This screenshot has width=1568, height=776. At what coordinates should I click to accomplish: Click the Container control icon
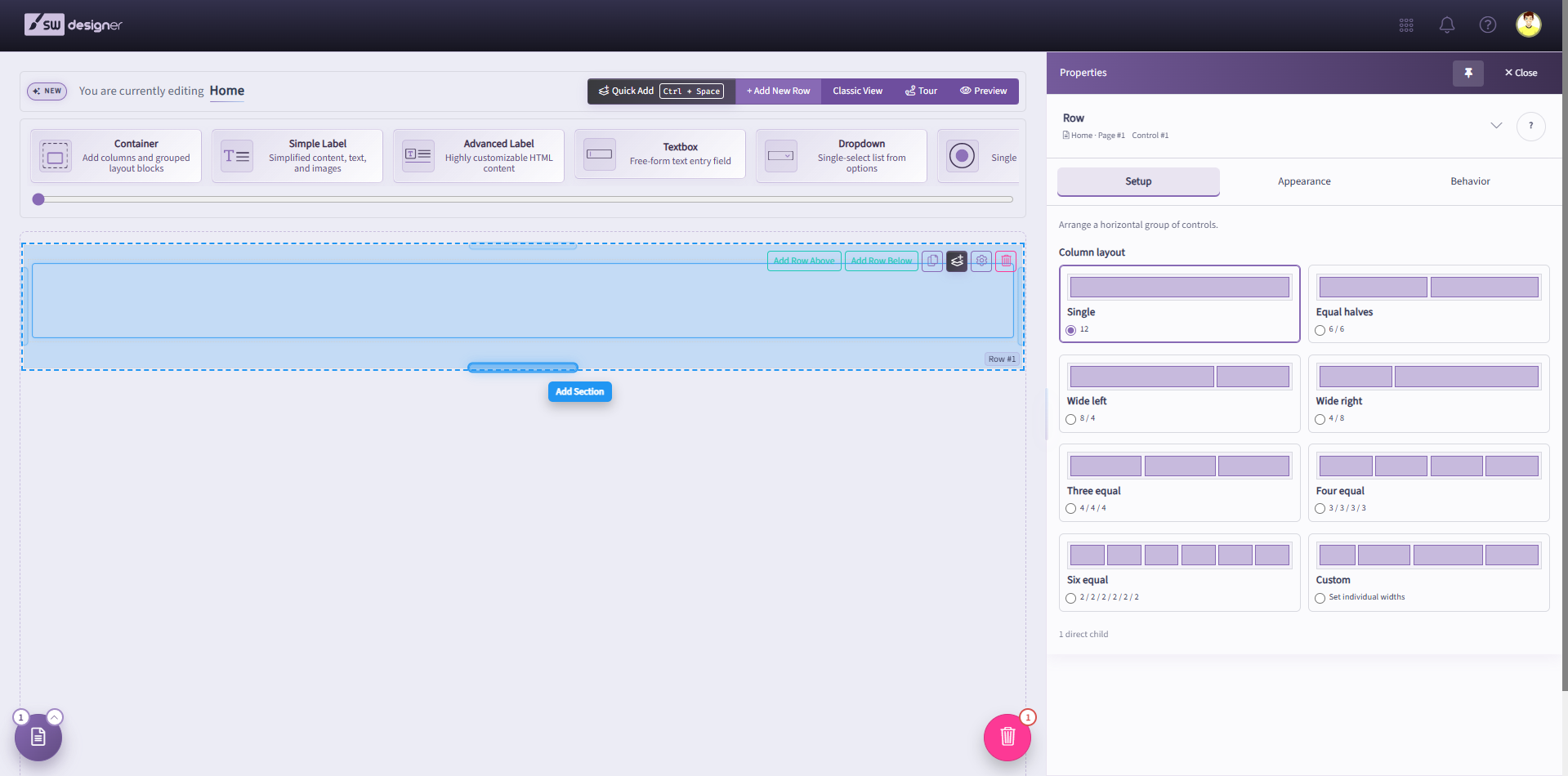click(56, 156)
